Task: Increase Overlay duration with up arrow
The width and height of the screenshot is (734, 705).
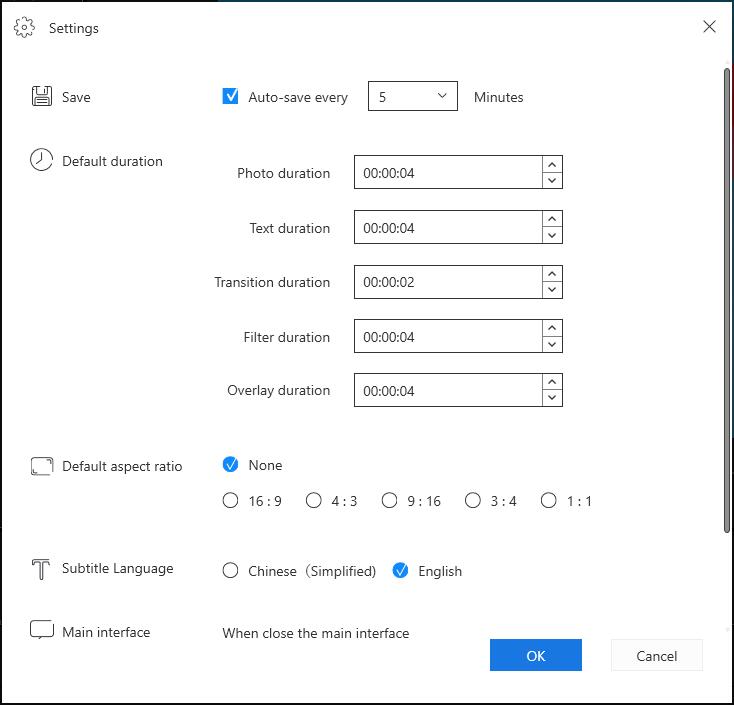Action: (552, 382)
